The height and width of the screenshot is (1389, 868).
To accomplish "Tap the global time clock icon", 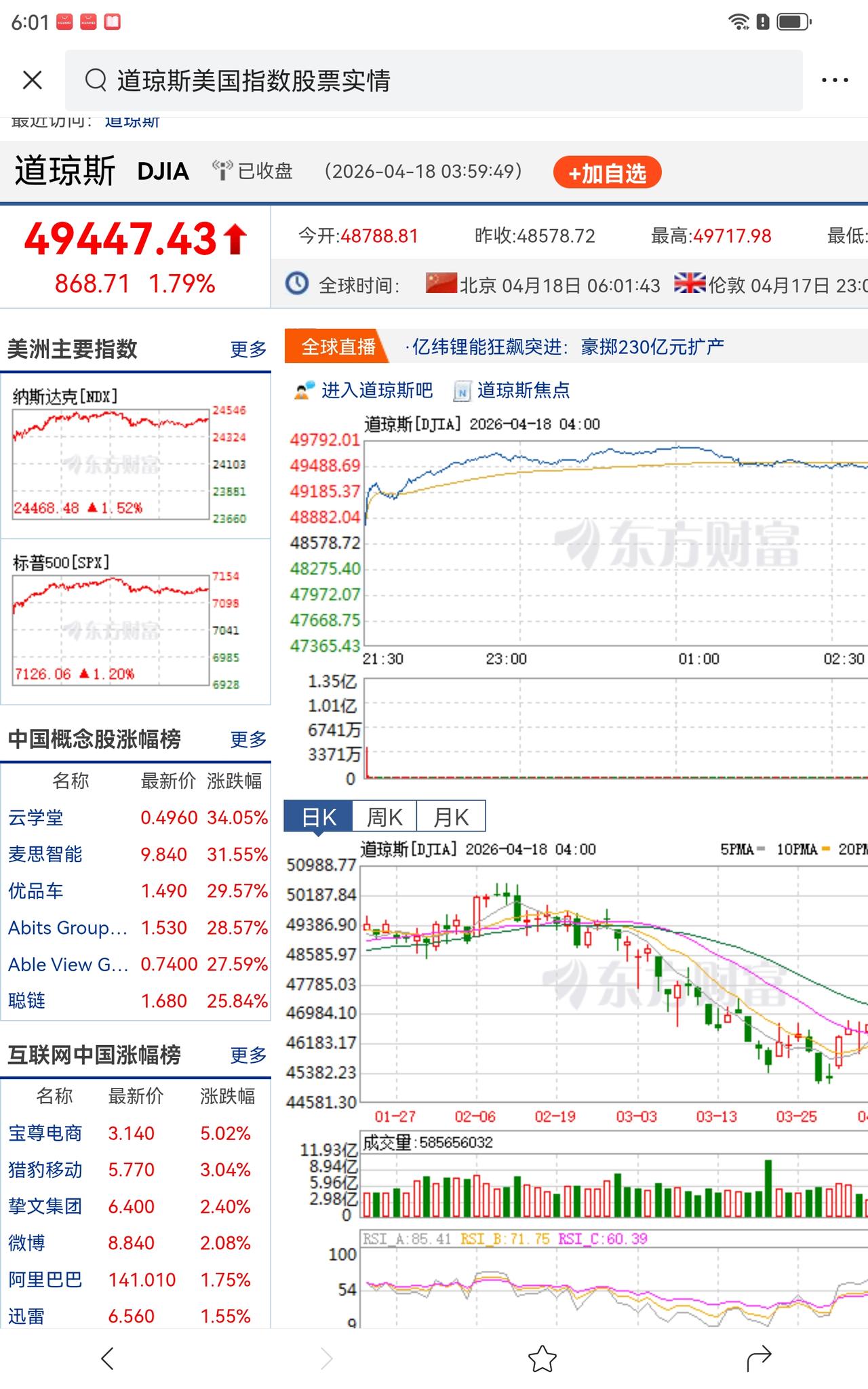I will click(297, 283).
